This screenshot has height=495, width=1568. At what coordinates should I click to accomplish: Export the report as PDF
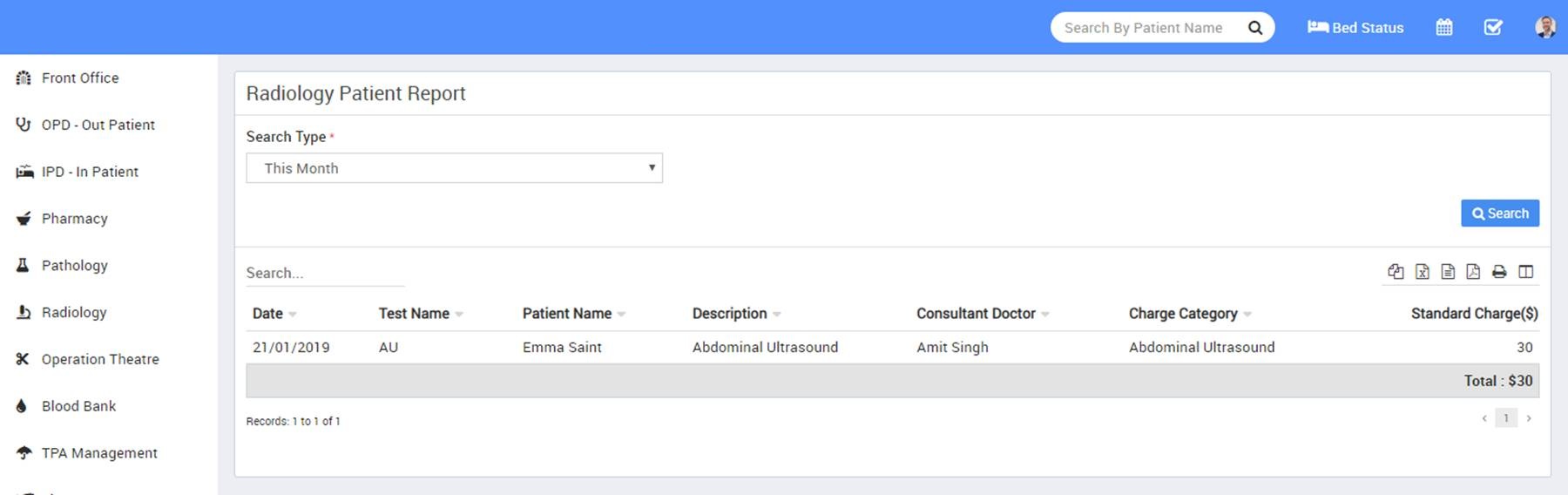tap(1473, 272)
